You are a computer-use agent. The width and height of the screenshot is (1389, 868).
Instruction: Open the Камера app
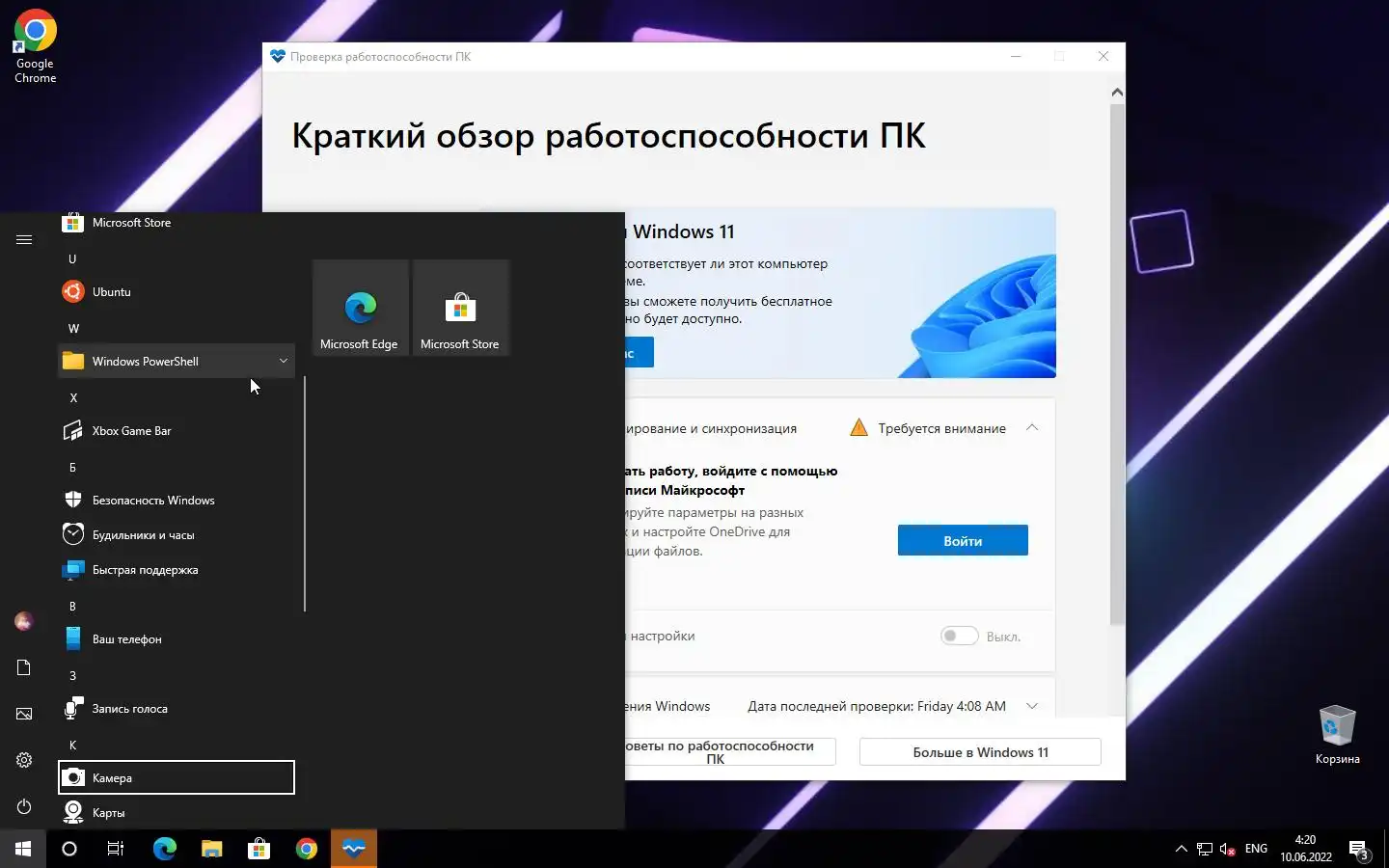[177, 778]
